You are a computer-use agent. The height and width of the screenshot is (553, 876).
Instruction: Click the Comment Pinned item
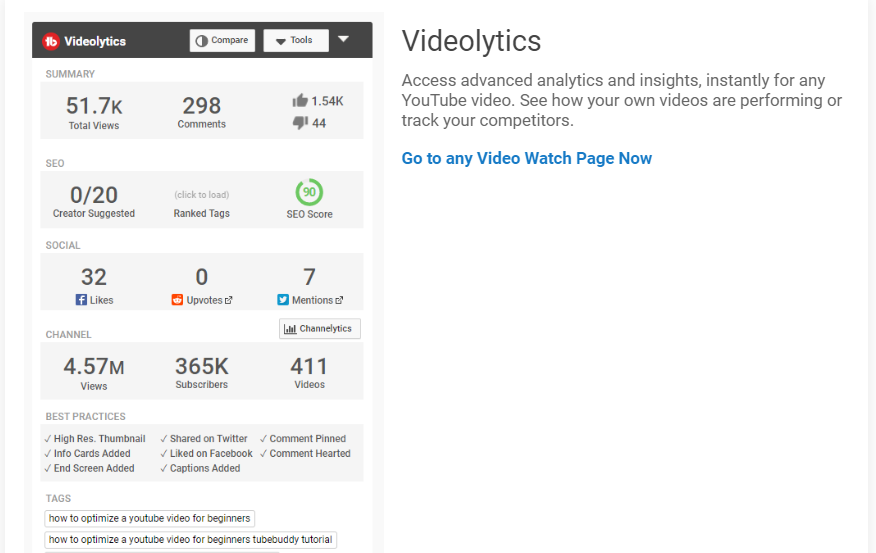303,438
